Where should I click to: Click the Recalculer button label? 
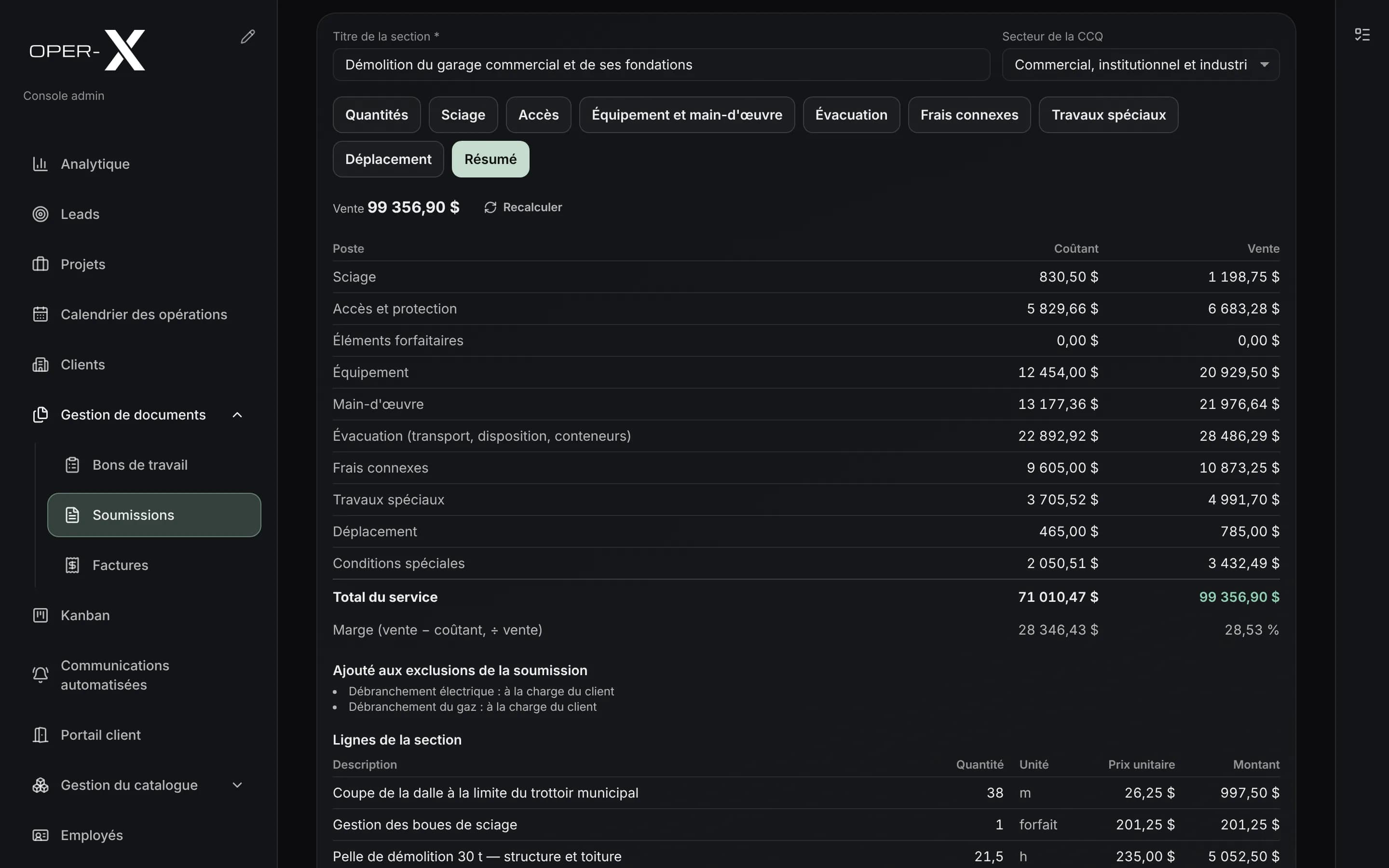pyautogui.click(x=532, y=207)
